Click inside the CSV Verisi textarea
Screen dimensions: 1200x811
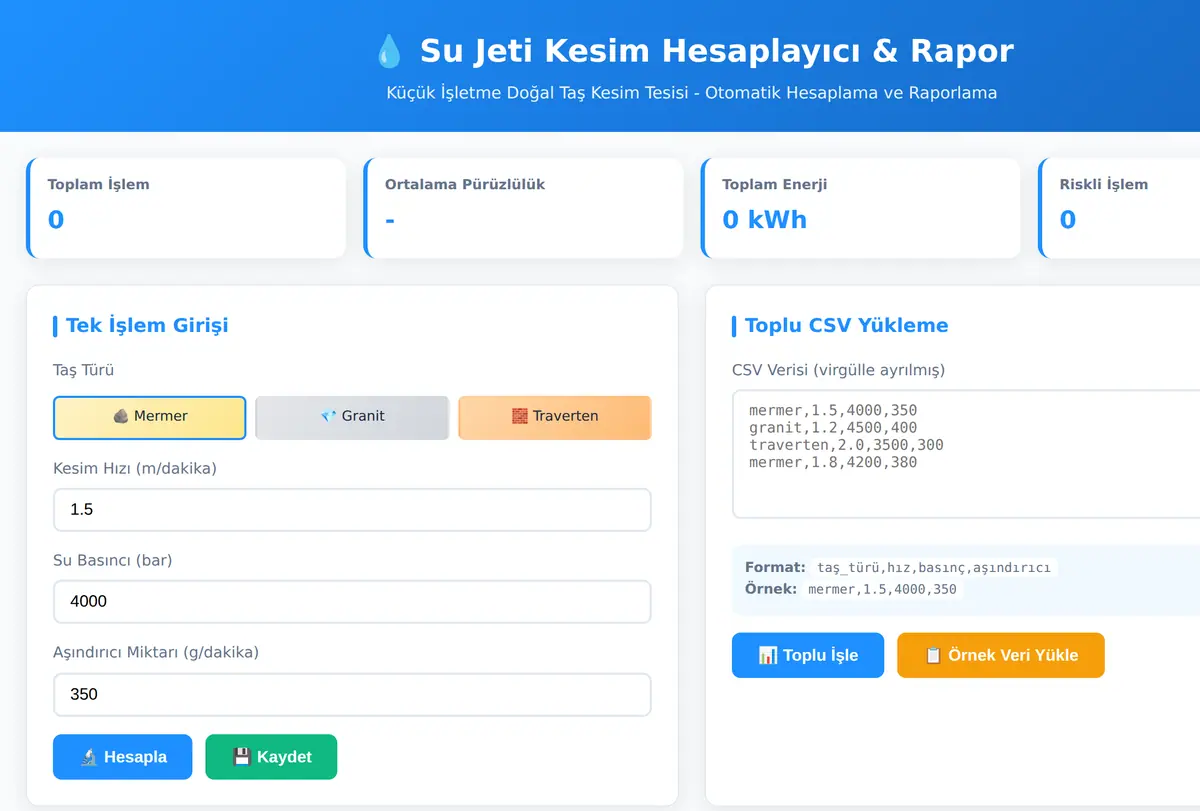tap(966, 454)
